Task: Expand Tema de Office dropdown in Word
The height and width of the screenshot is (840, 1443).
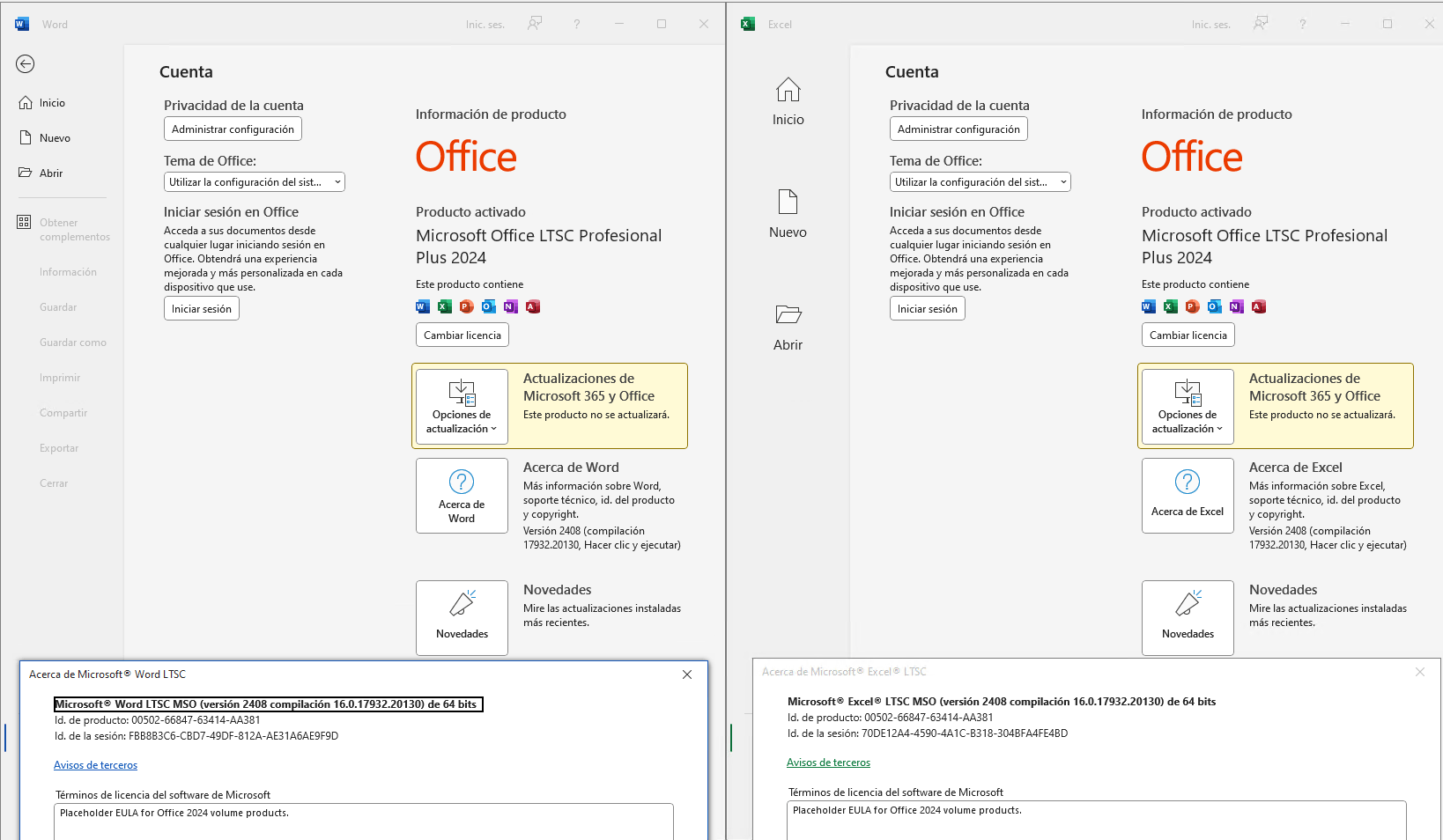Action: coord(255,182)
